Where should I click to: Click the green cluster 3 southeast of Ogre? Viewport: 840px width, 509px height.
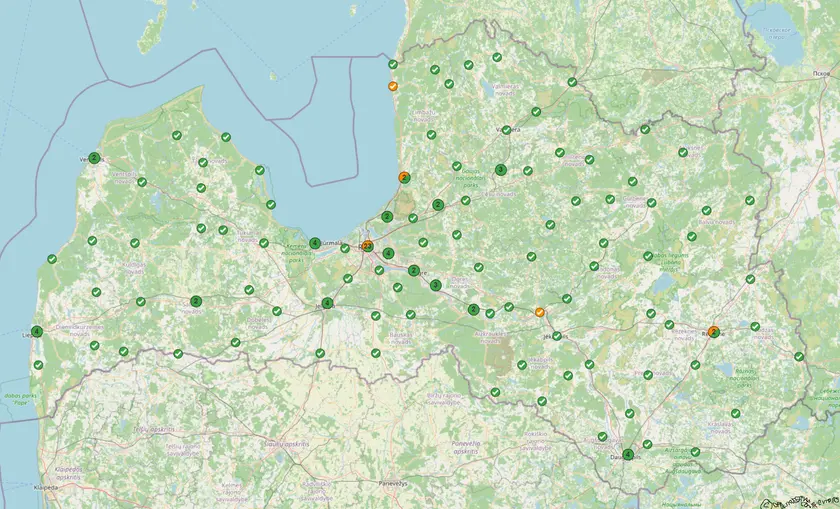coord(436,285)
